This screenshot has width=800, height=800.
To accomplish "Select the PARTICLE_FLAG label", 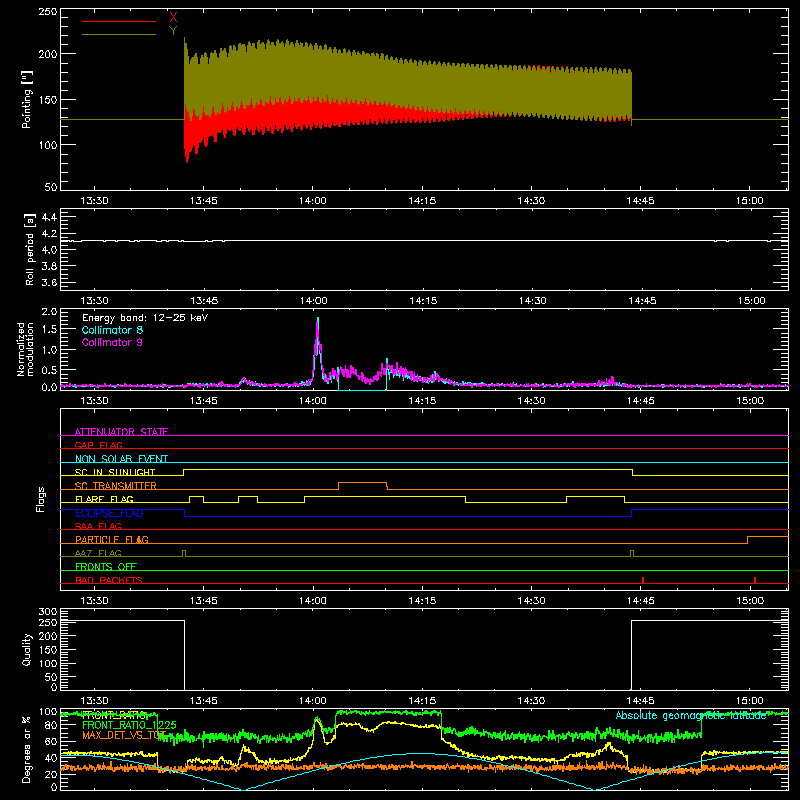I will pos(112,539).
